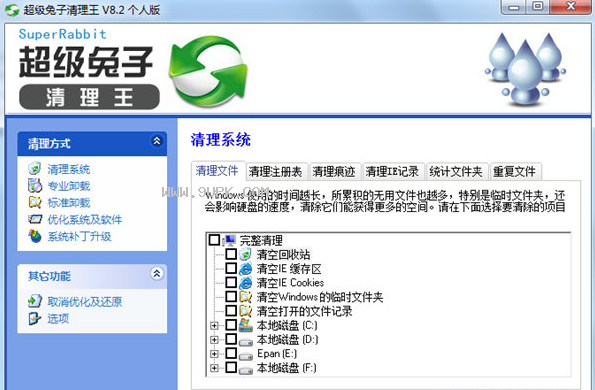Click the green SuperRabbit arrows logo
The width and height of the screenshot is (595, 390).
208,71
